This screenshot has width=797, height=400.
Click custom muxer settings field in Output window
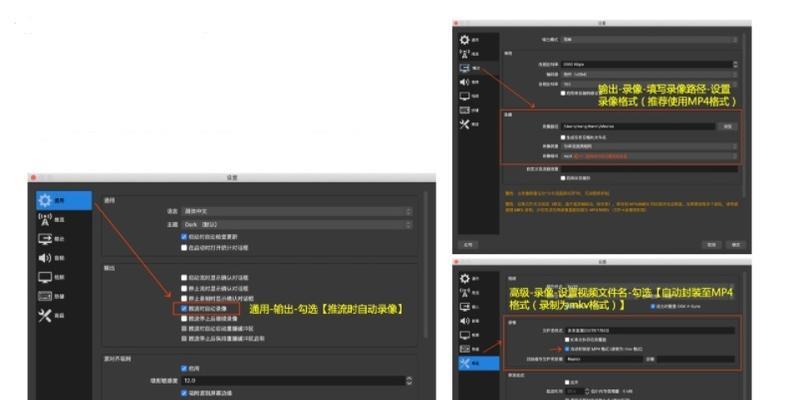tap(649, 169)
